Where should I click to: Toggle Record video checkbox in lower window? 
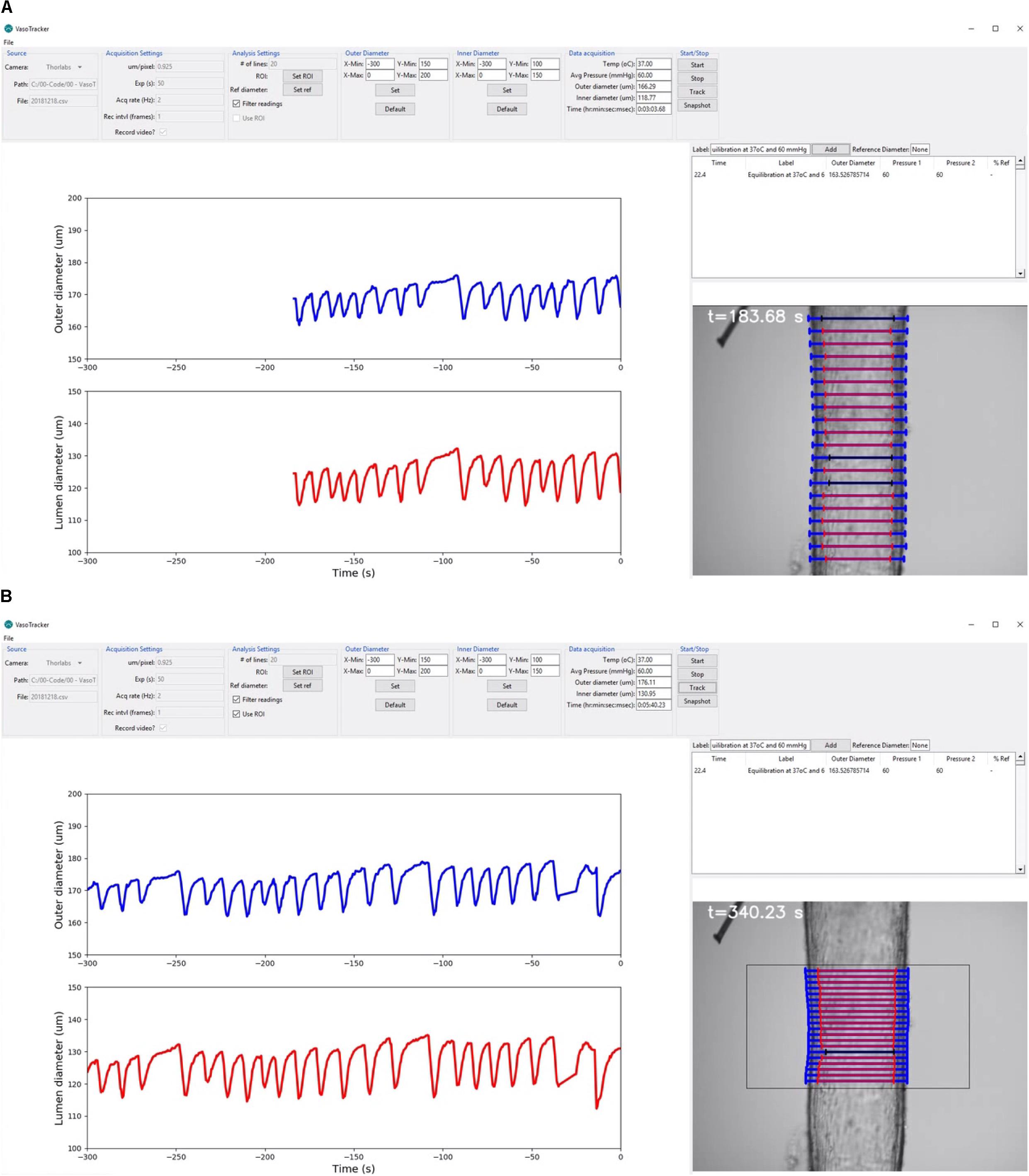[163, 727]
